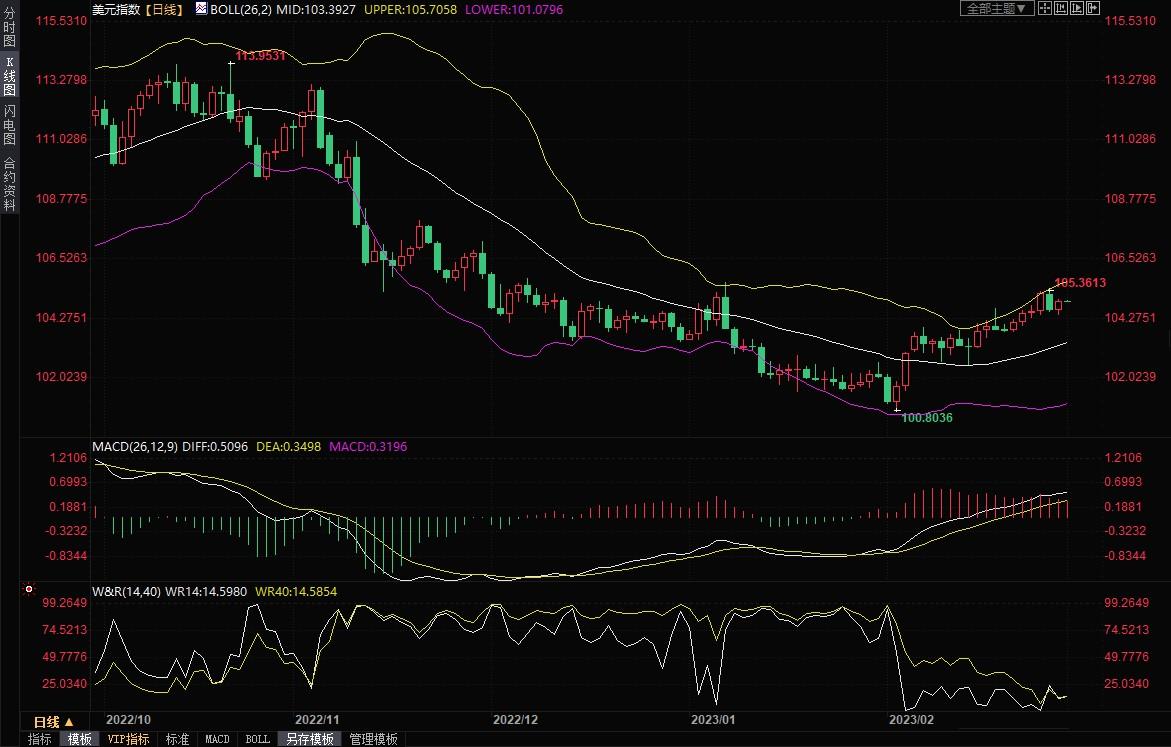Click the crosshair cursor icon in top toolbar

(x=1044, y=8)
